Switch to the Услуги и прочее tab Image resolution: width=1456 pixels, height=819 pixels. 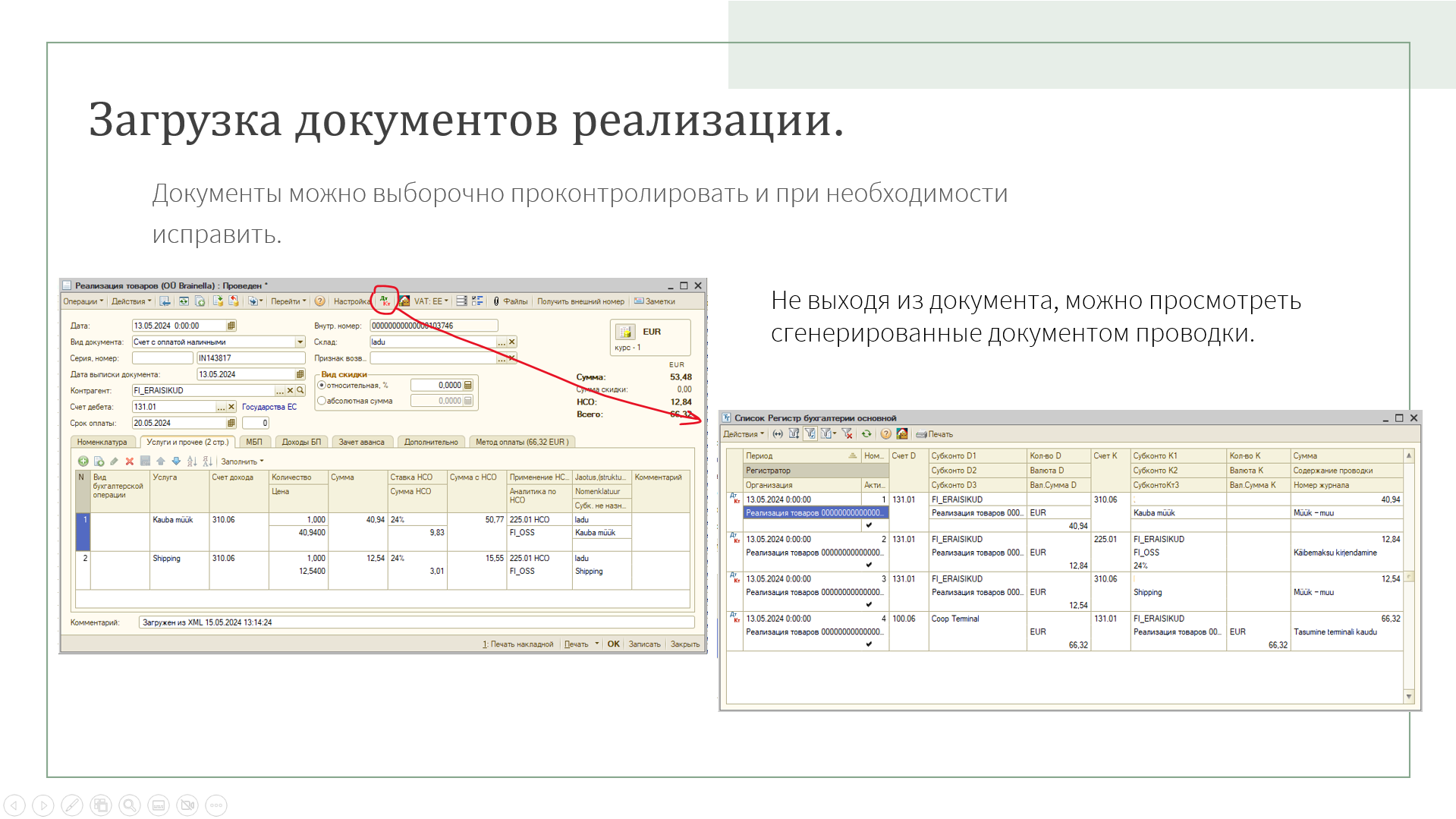tap(187, 442)
